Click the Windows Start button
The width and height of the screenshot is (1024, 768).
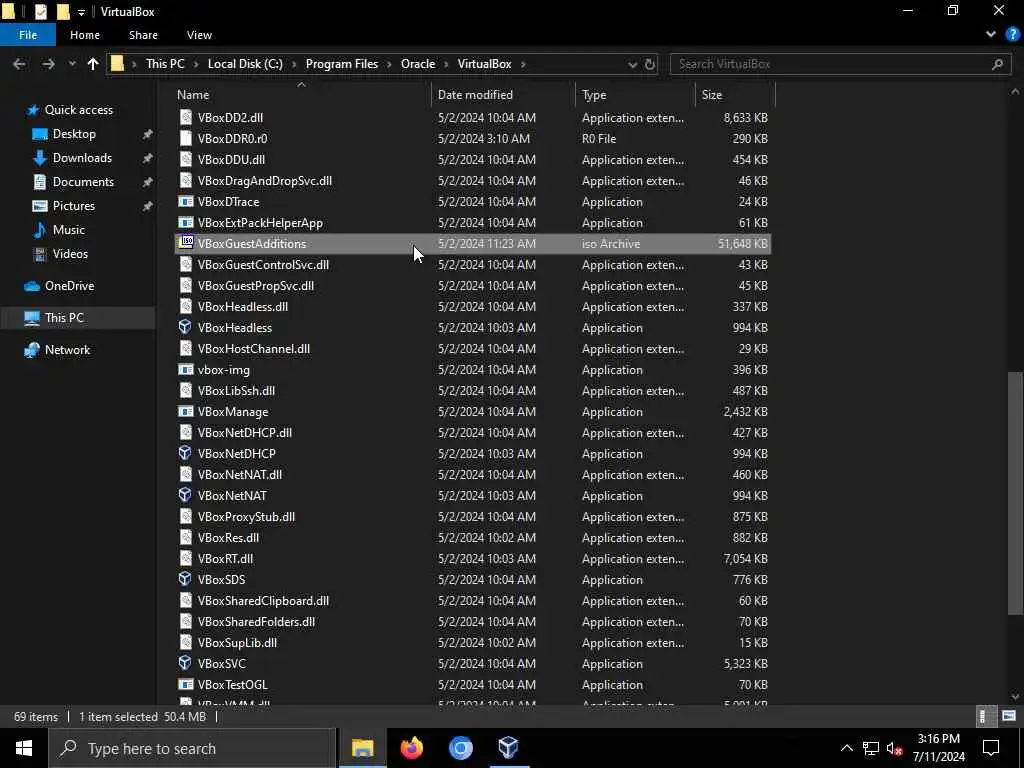[x=24, y=748]
